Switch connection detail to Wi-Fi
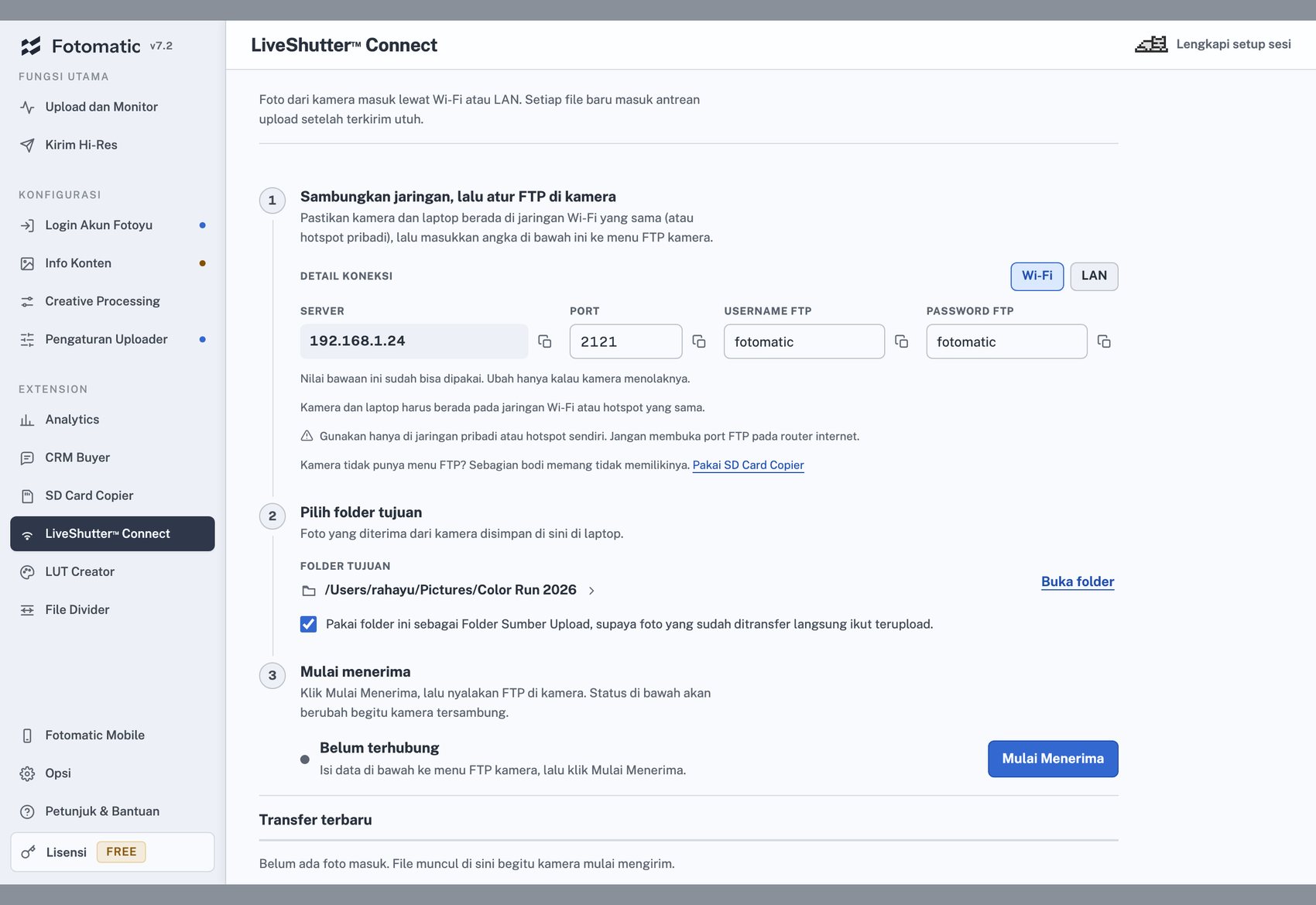The image size is (1316, 905). 1037,276
